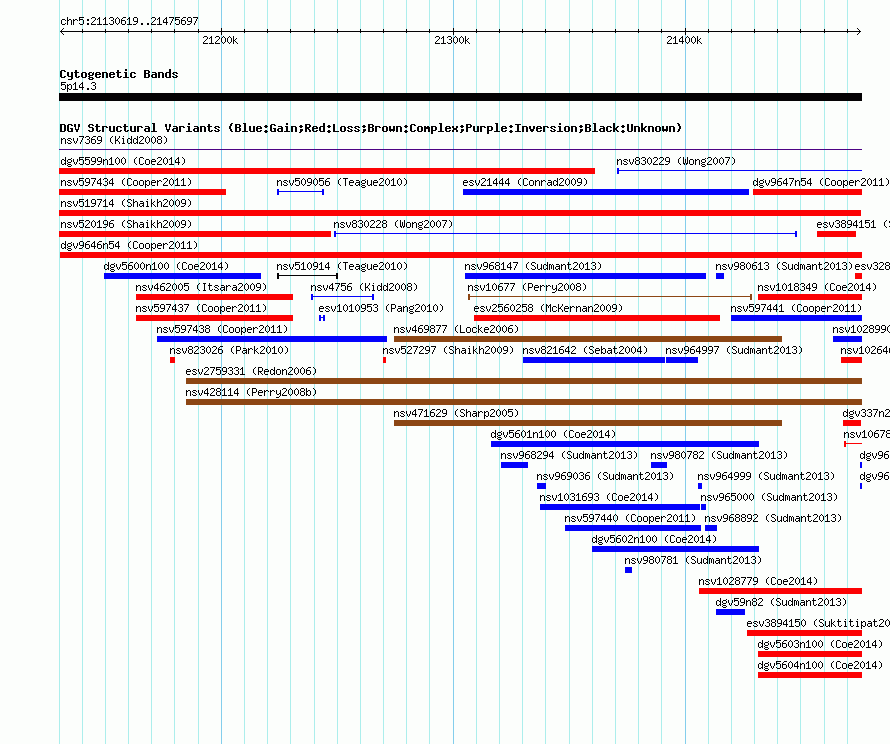
Task: Click the chr5:21130619..21475697 range label
Action: [x=129, y=21]
